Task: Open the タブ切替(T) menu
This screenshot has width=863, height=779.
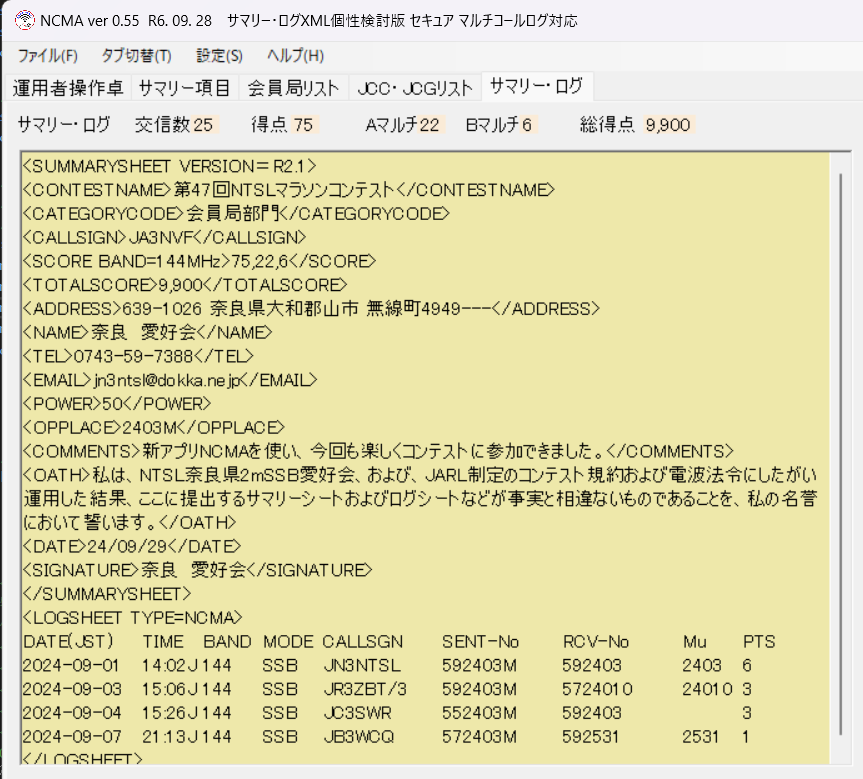Action: point(136,56)
